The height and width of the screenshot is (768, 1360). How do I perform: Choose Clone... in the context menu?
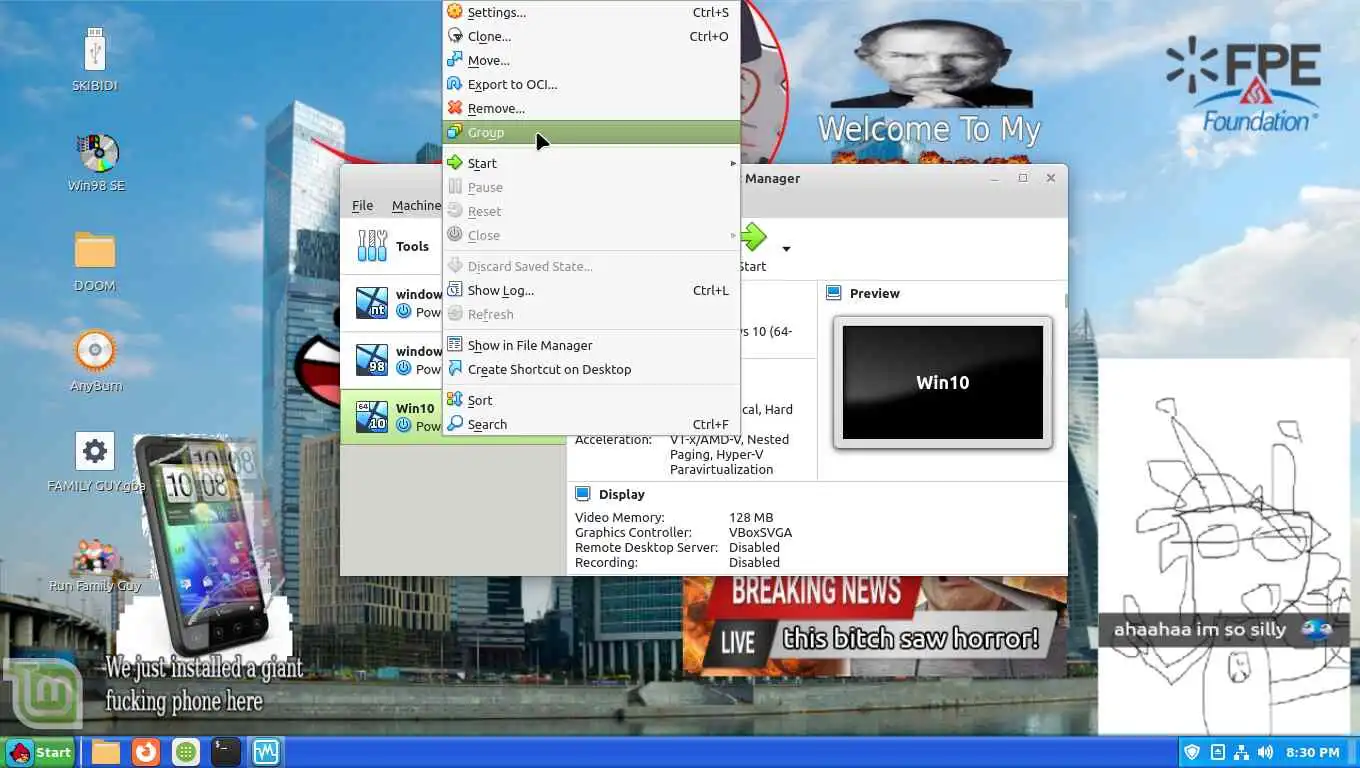pyautogui.click(x=591, y=36)
